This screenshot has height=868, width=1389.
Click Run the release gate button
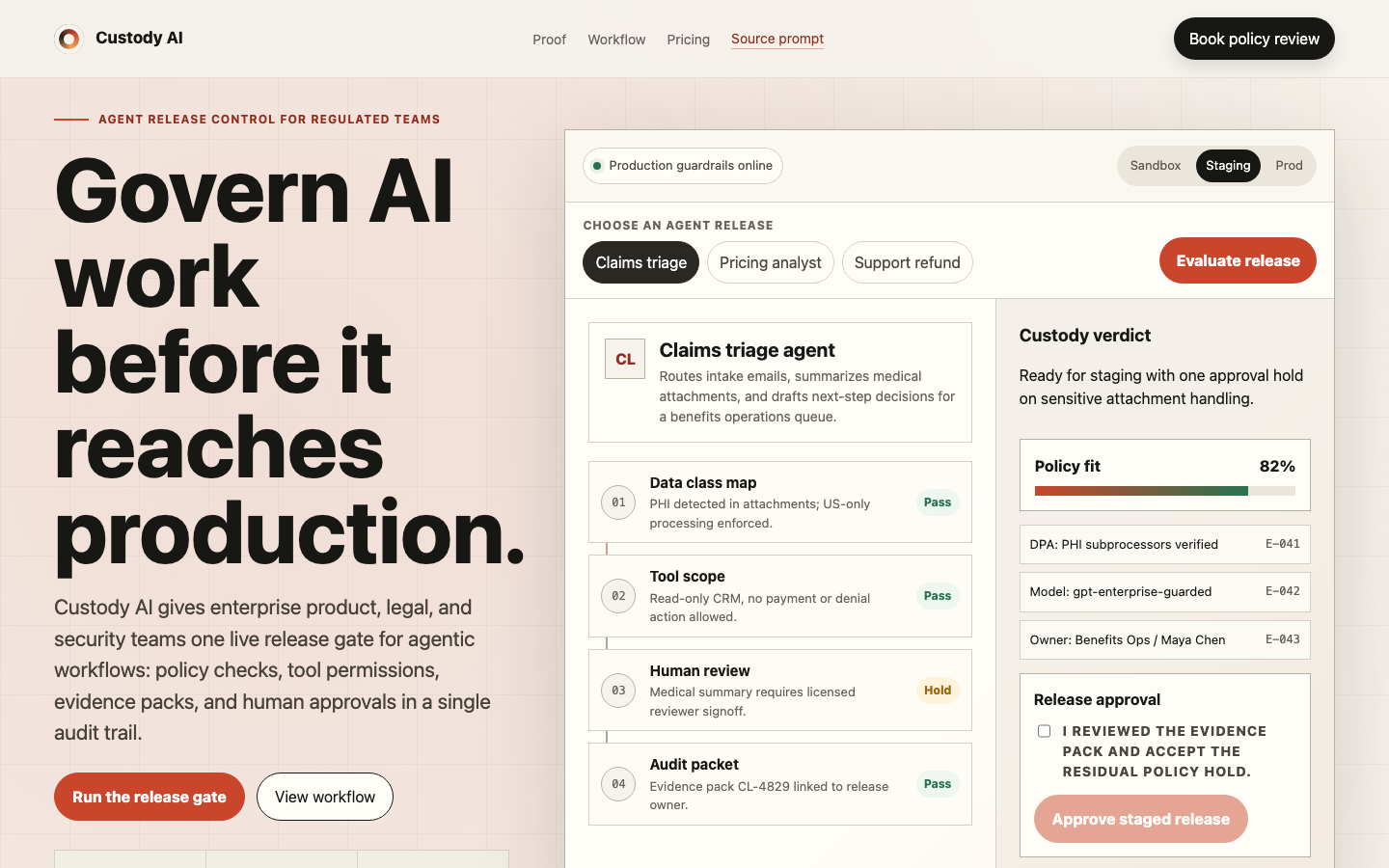[150, 797]
